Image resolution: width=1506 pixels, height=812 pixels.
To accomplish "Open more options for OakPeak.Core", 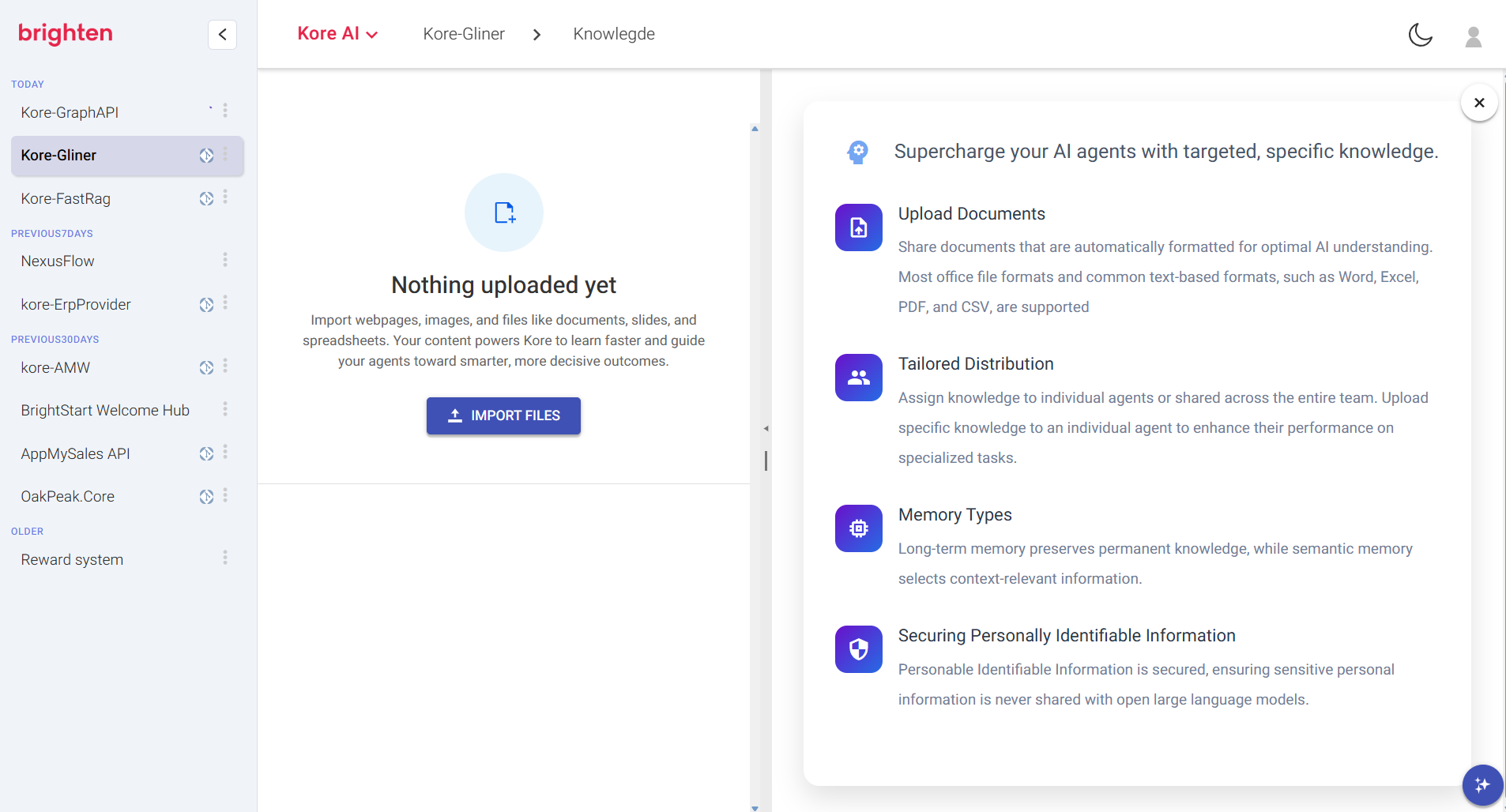I will (225, 495).
